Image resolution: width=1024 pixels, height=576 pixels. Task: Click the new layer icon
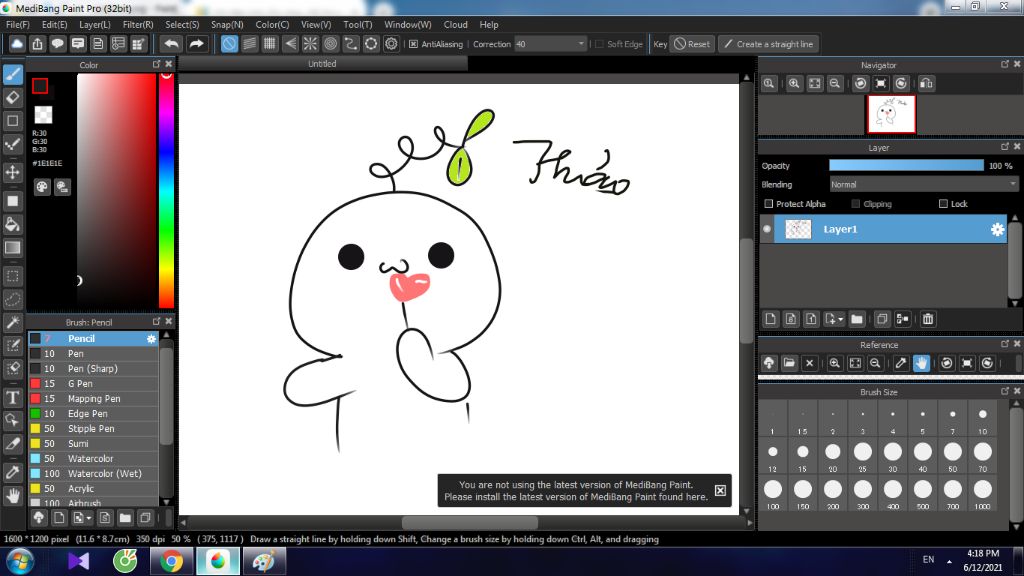point(771,319)
